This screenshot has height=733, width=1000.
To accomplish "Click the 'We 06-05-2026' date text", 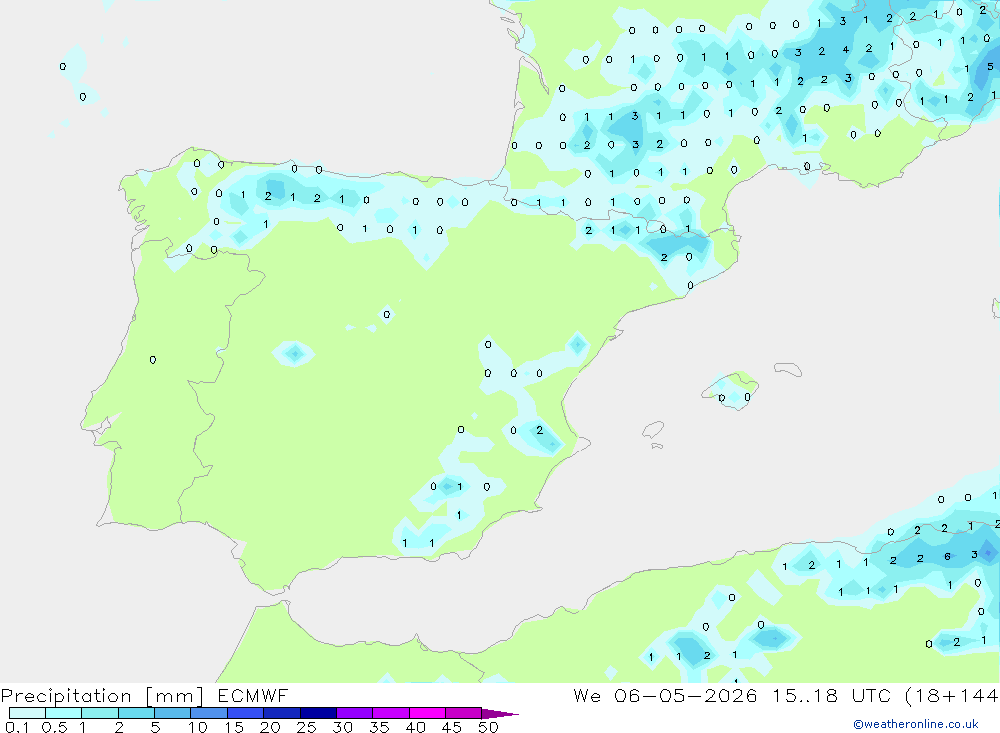I will [x=665, y=695].
